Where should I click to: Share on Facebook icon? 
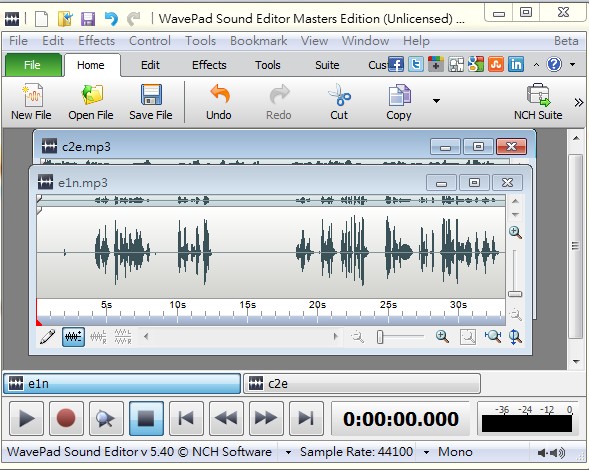coord(396,64)
